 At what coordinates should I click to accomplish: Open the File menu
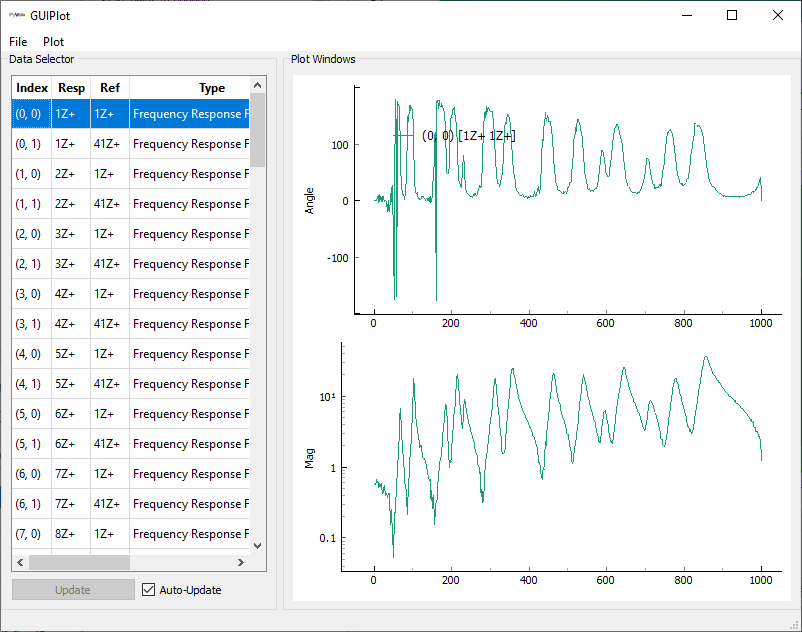point(18,42)
